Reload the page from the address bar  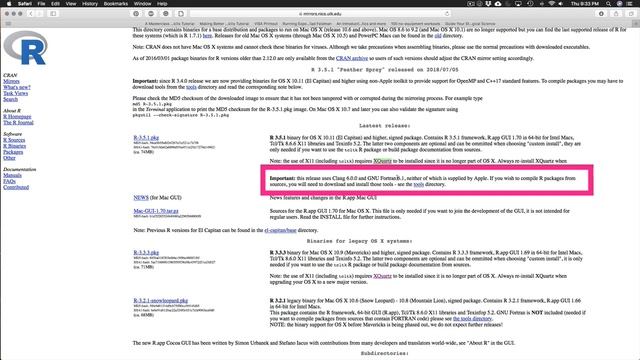[447, 13]
